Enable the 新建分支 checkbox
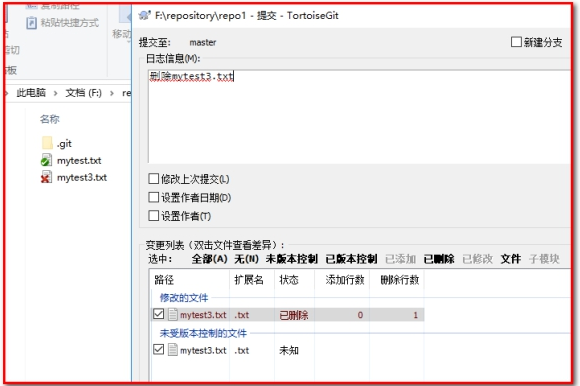This screenshot has width=580, height=386. [516, 42]
